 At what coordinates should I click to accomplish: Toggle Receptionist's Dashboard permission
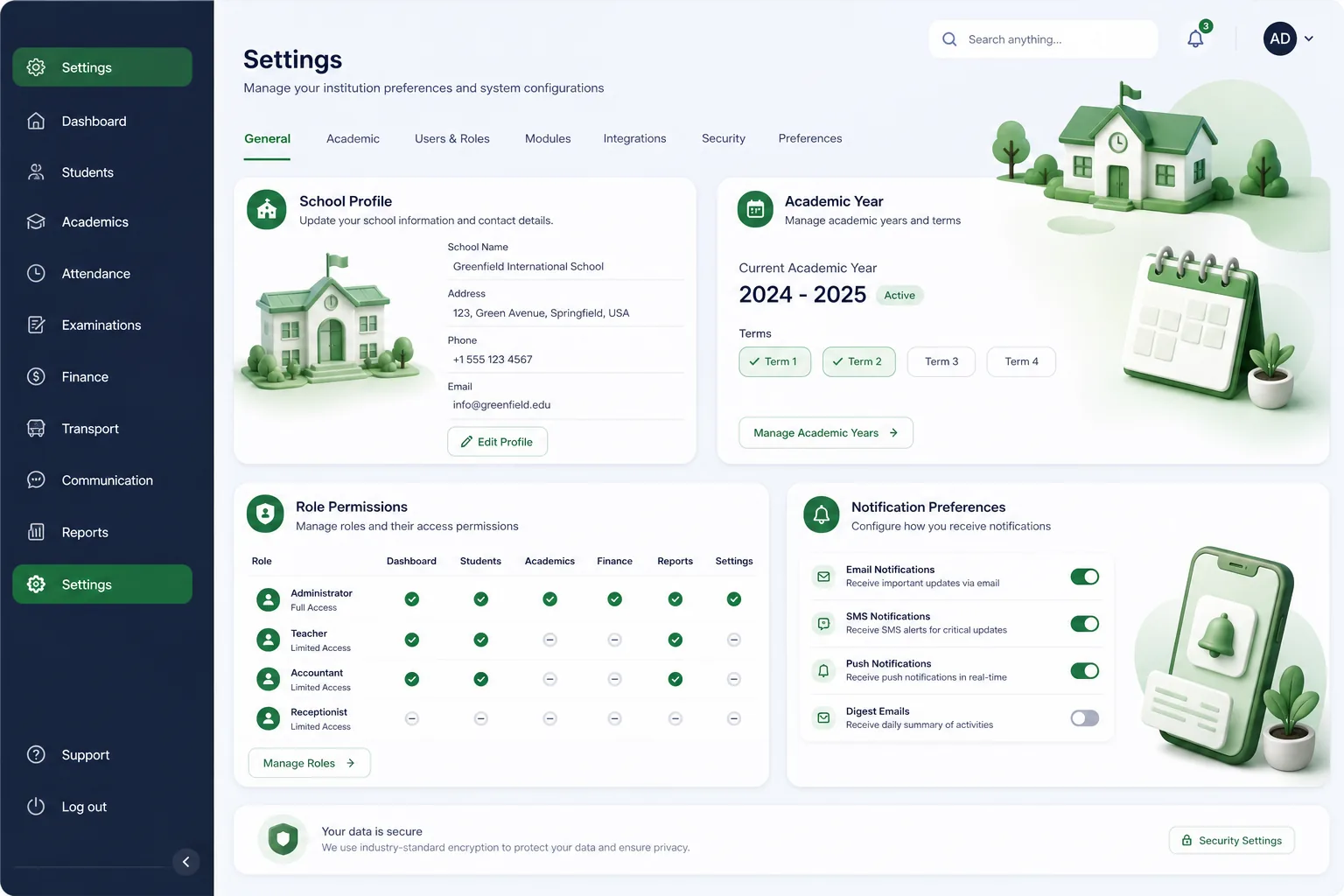pos(412,718)
